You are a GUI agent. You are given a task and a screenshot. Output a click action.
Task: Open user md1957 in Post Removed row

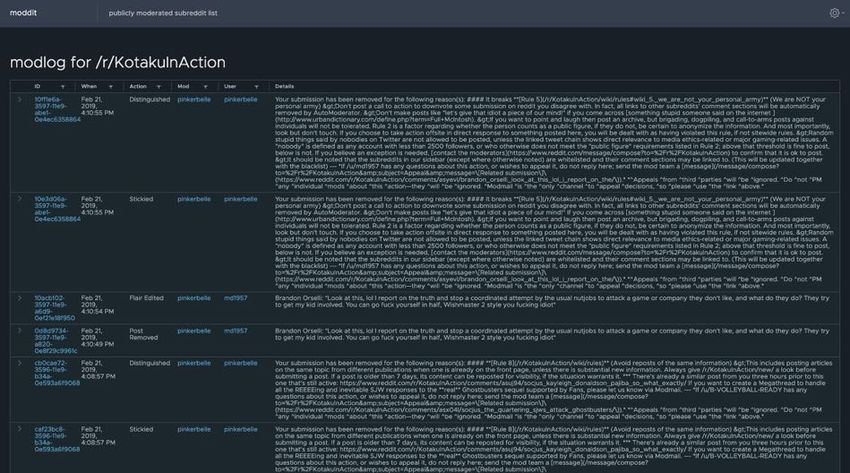pyautogui.click(x=235, y=331)
